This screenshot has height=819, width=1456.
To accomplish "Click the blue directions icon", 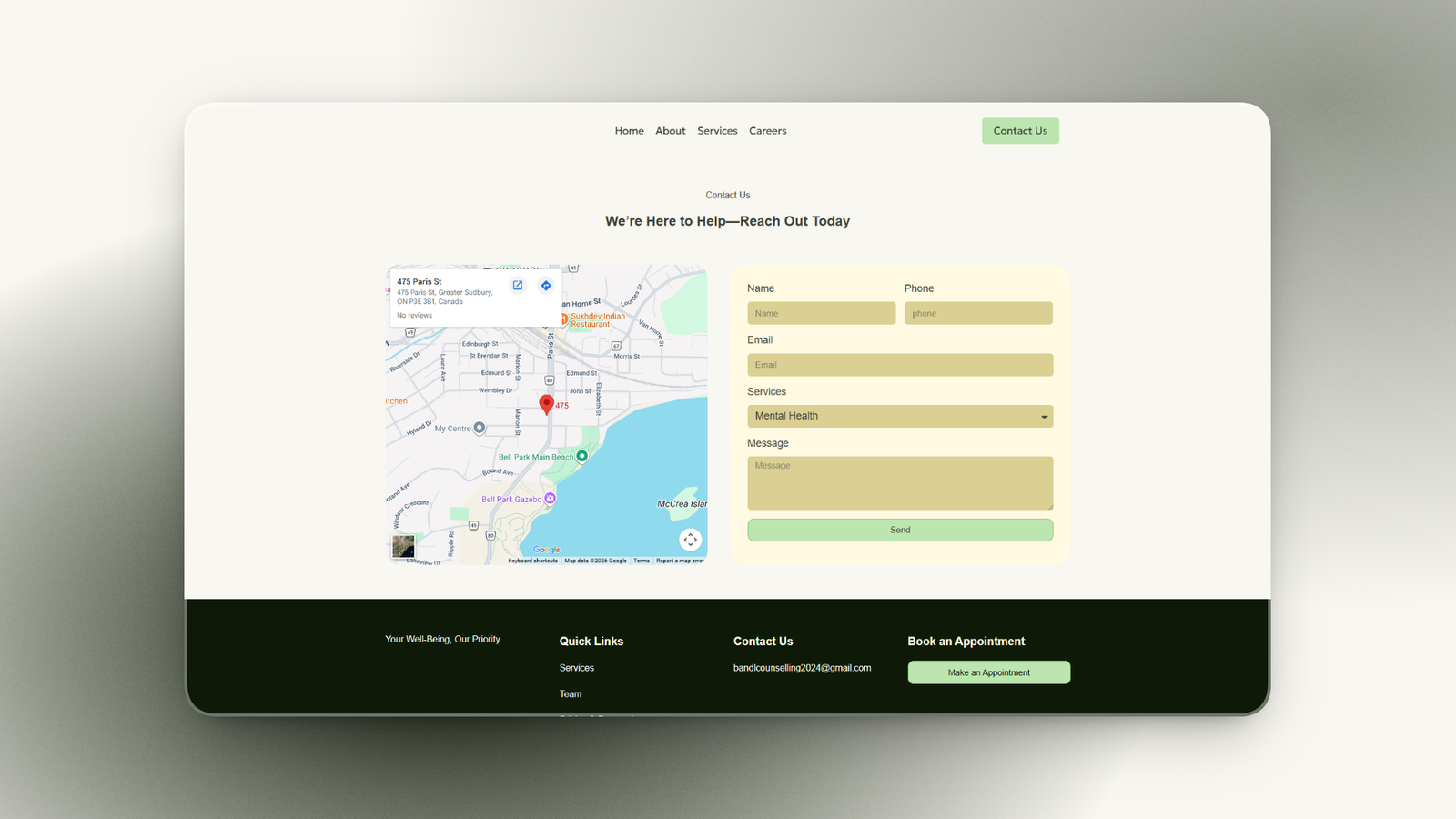I will 546,286.
